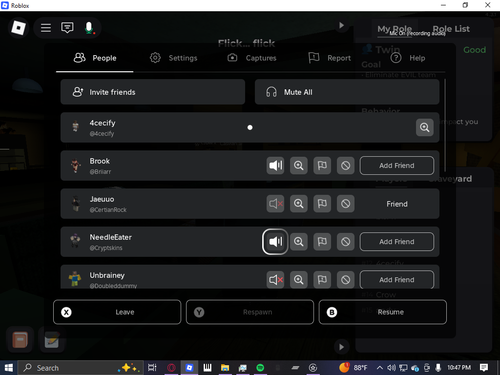Block Jaeuuo using the block icon
The image size is (500, 375).
[x=345, y=203]
